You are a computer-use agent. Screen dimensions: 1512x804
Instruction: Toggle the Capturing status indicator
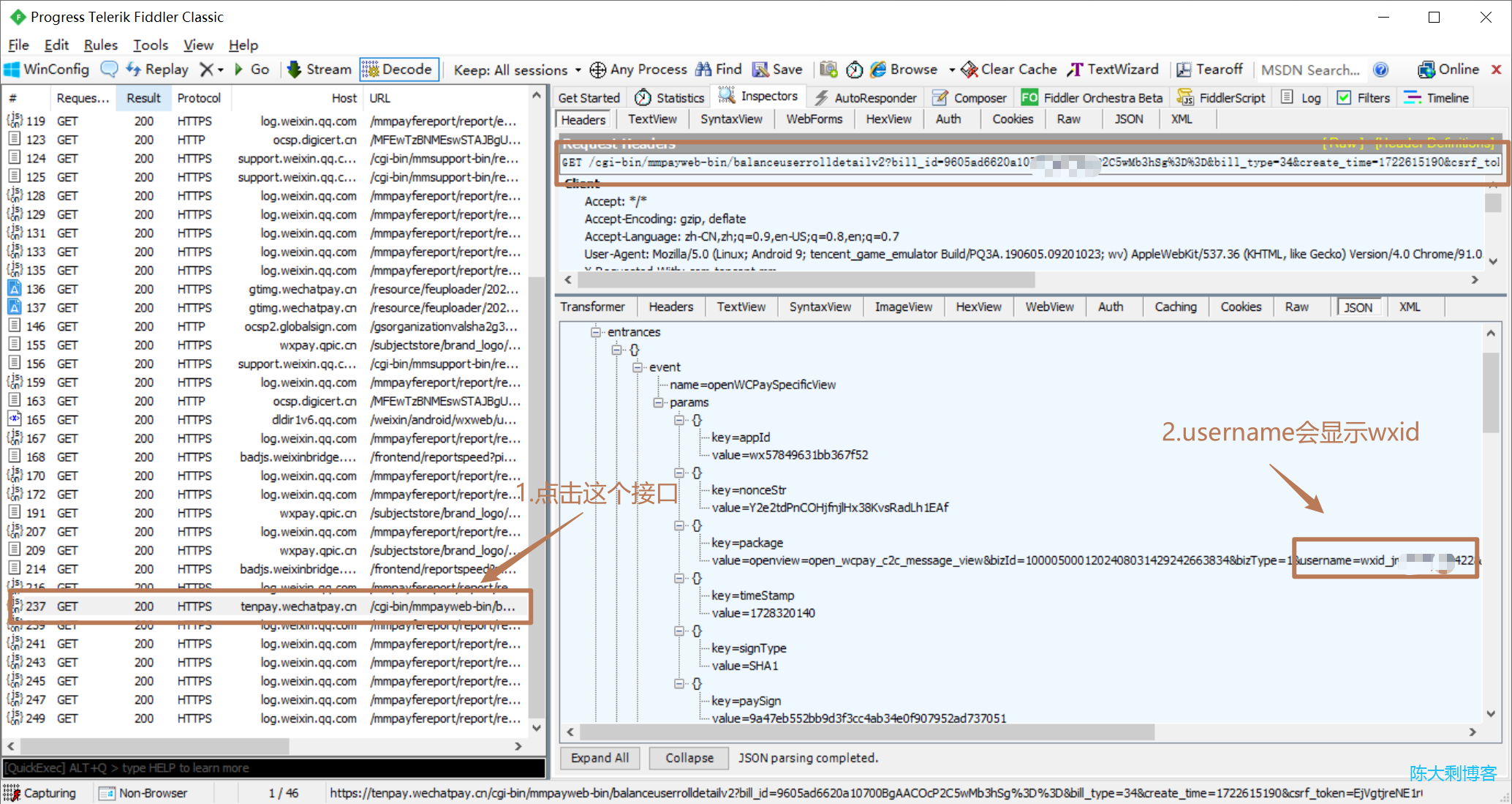point(41,793)
